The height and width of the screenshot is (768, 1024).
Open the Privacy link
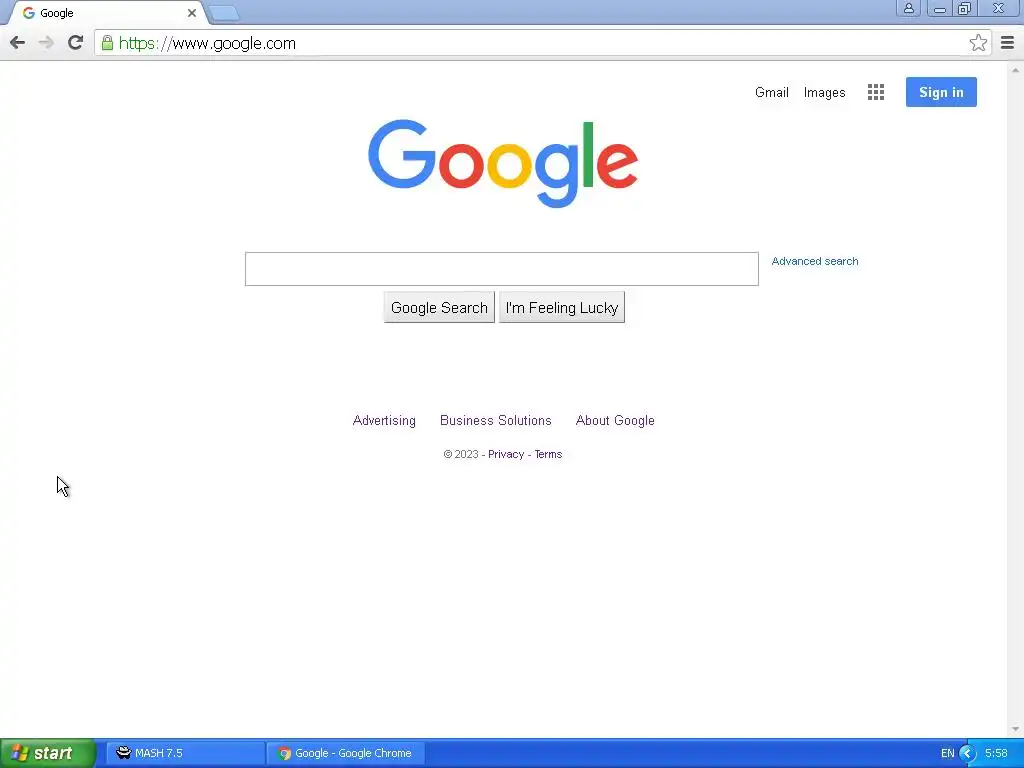click(506, 455)
